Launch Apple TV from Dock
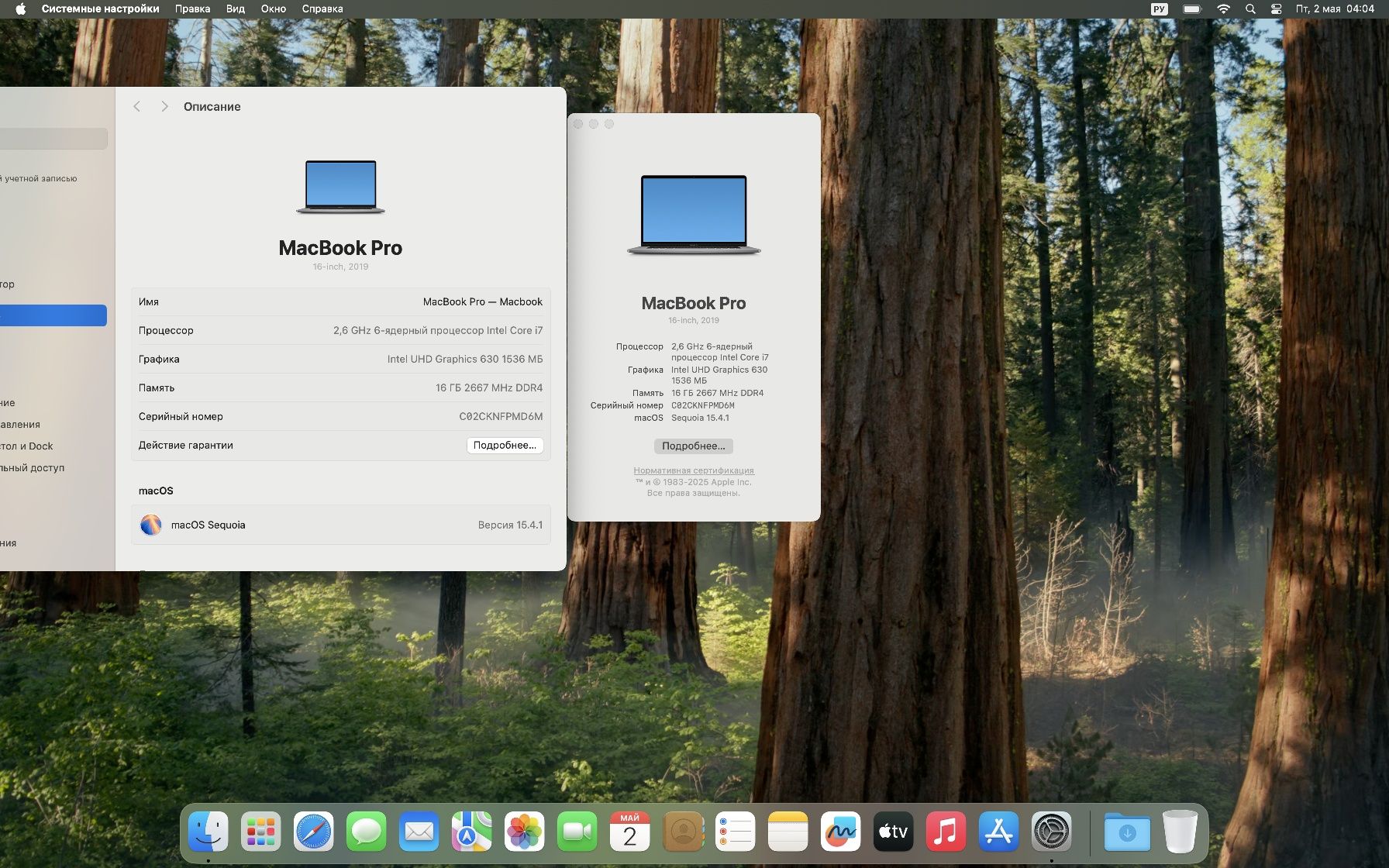1389x868 pixels. [x=894, y=832]
